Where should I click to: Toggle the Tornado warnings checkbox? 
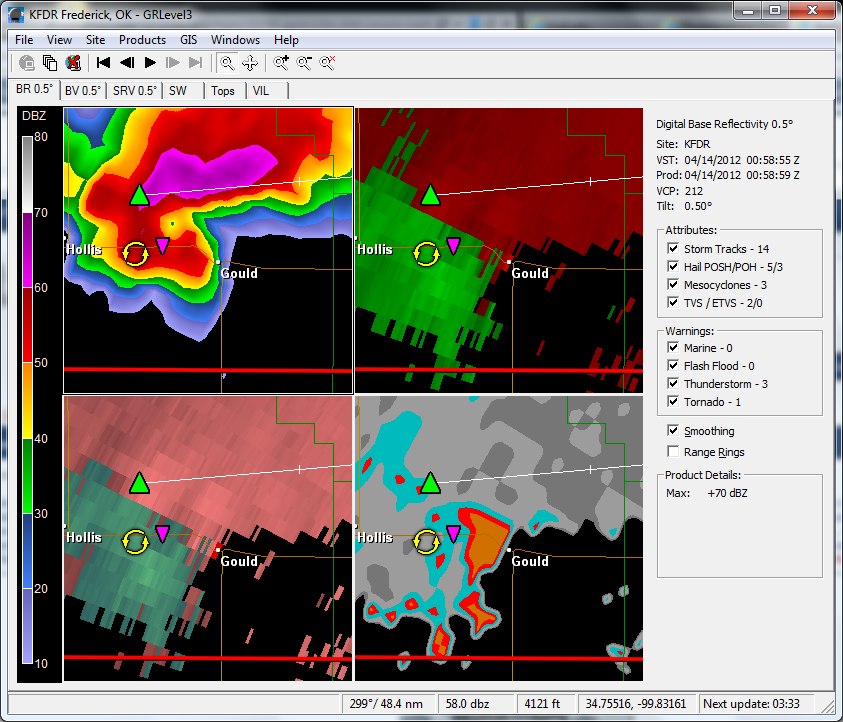(x=673, y=402)
